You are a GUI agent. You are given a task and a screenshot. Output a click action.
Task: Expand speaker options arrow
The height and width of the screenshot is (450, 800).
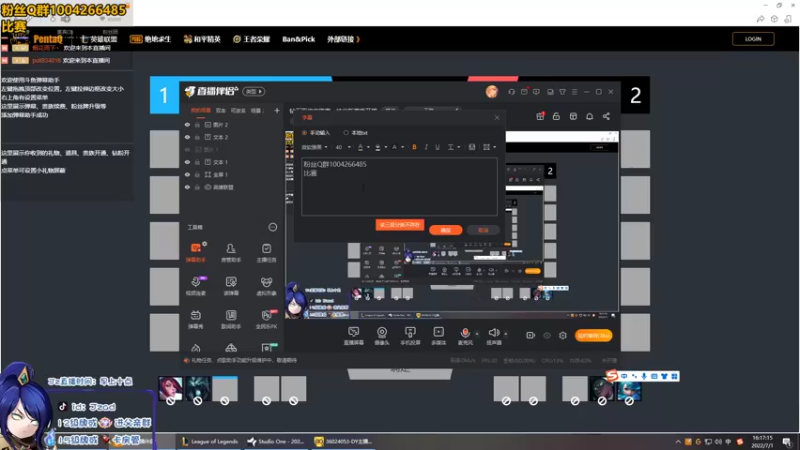[506, 334]
